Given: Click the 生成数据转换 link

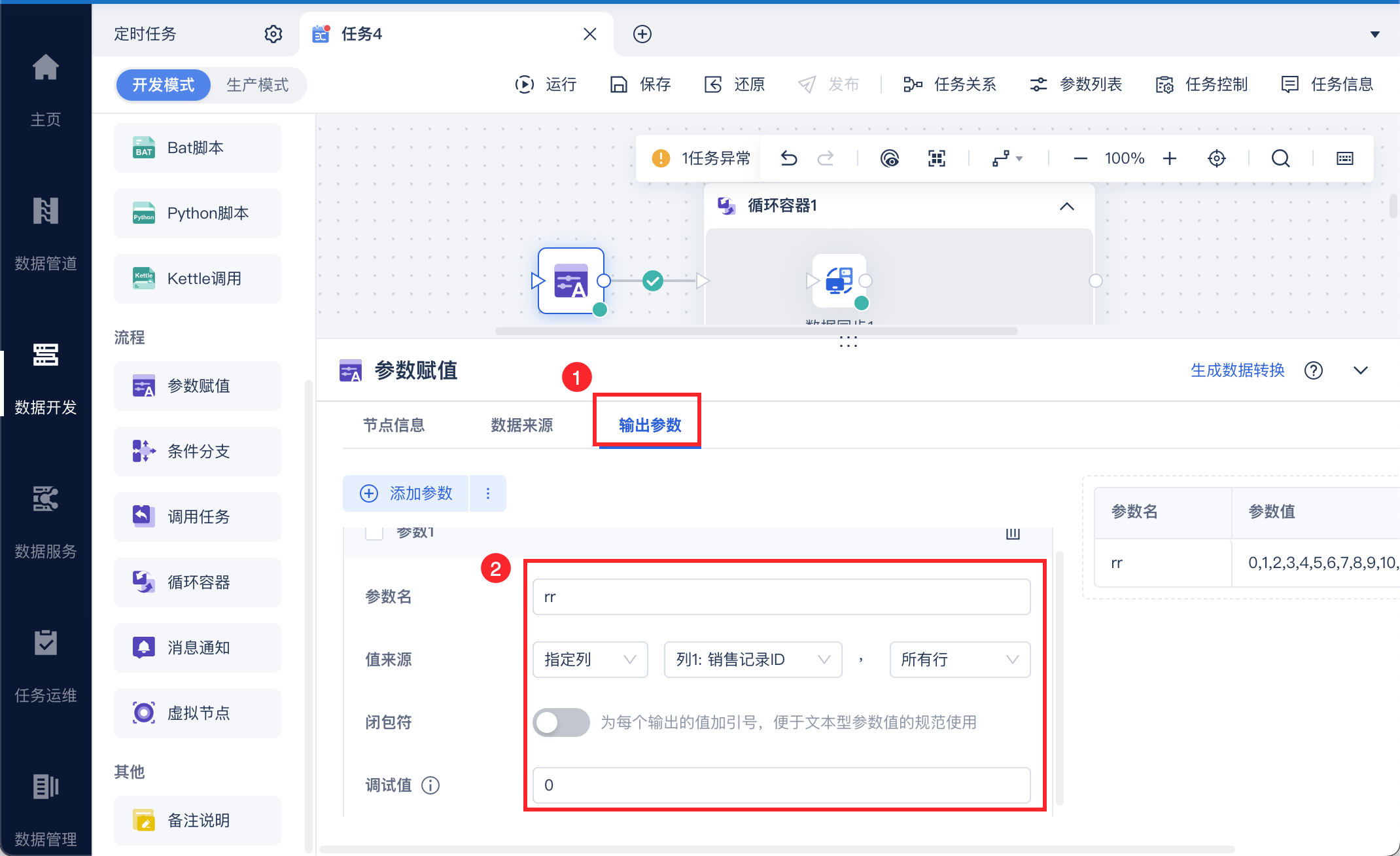Looking at the screenshot, I should [1237, 370].
